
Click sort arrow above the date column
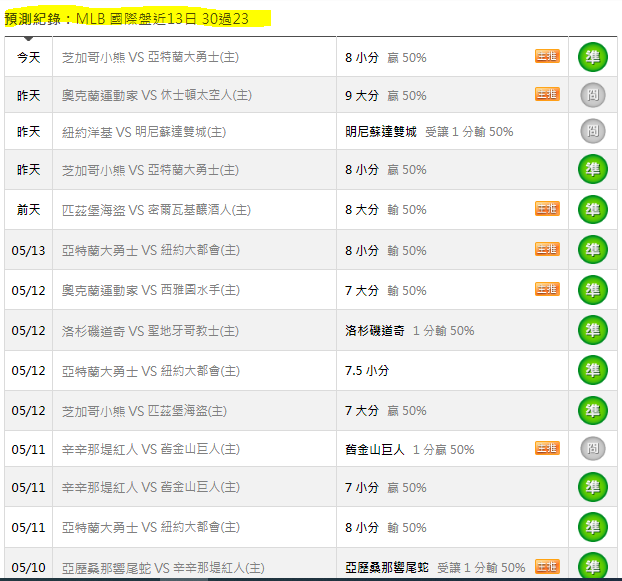(x=28, y=38)
